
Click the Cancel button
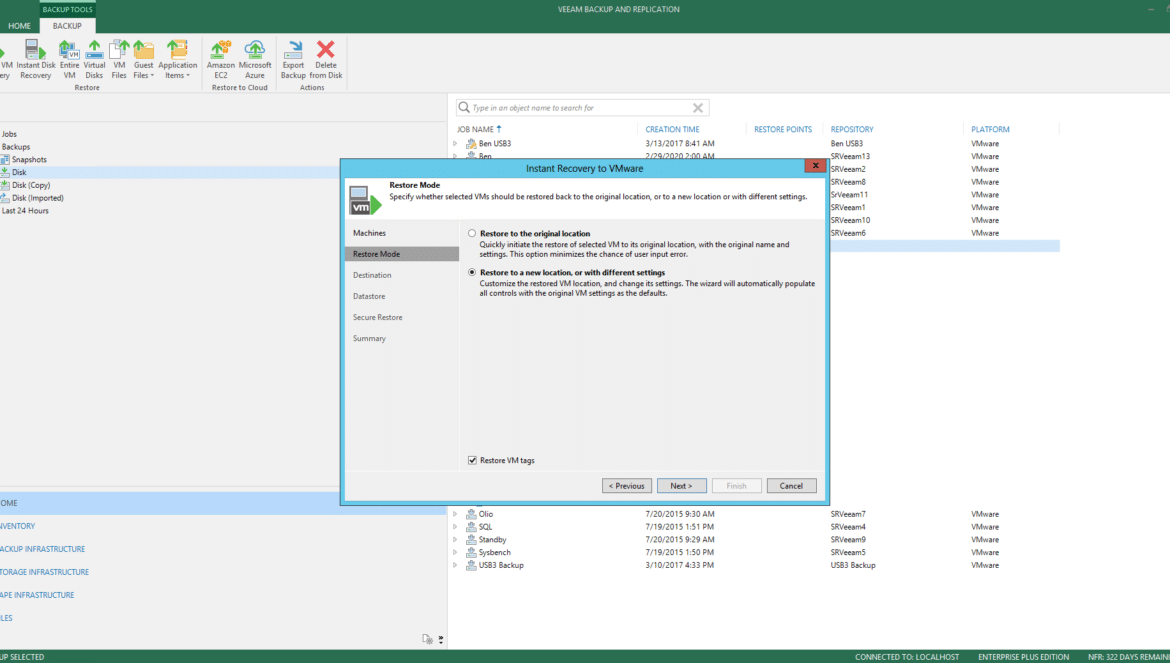click(791, 486)
